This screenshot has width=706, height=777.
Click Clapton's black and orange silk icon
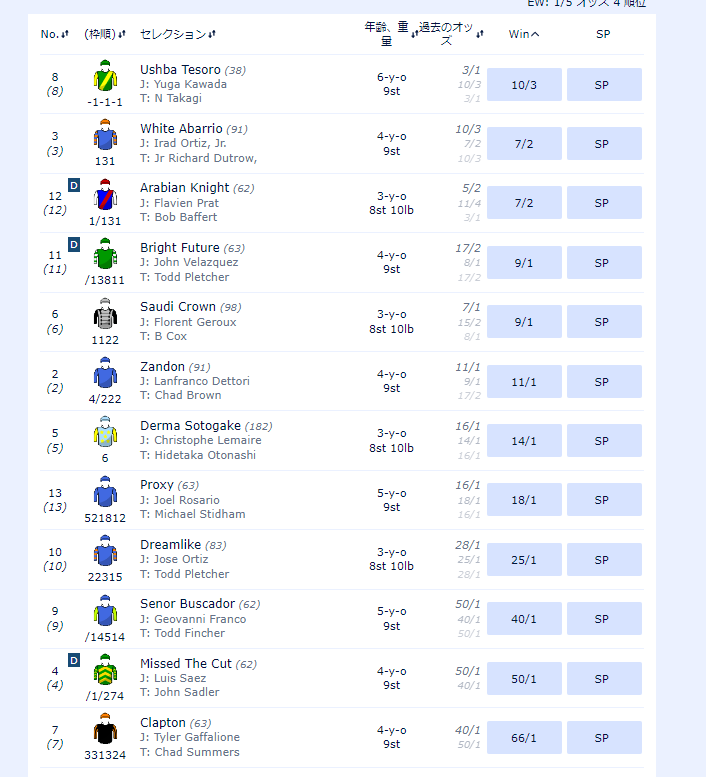pyautogui.click(x=104, y=731)
